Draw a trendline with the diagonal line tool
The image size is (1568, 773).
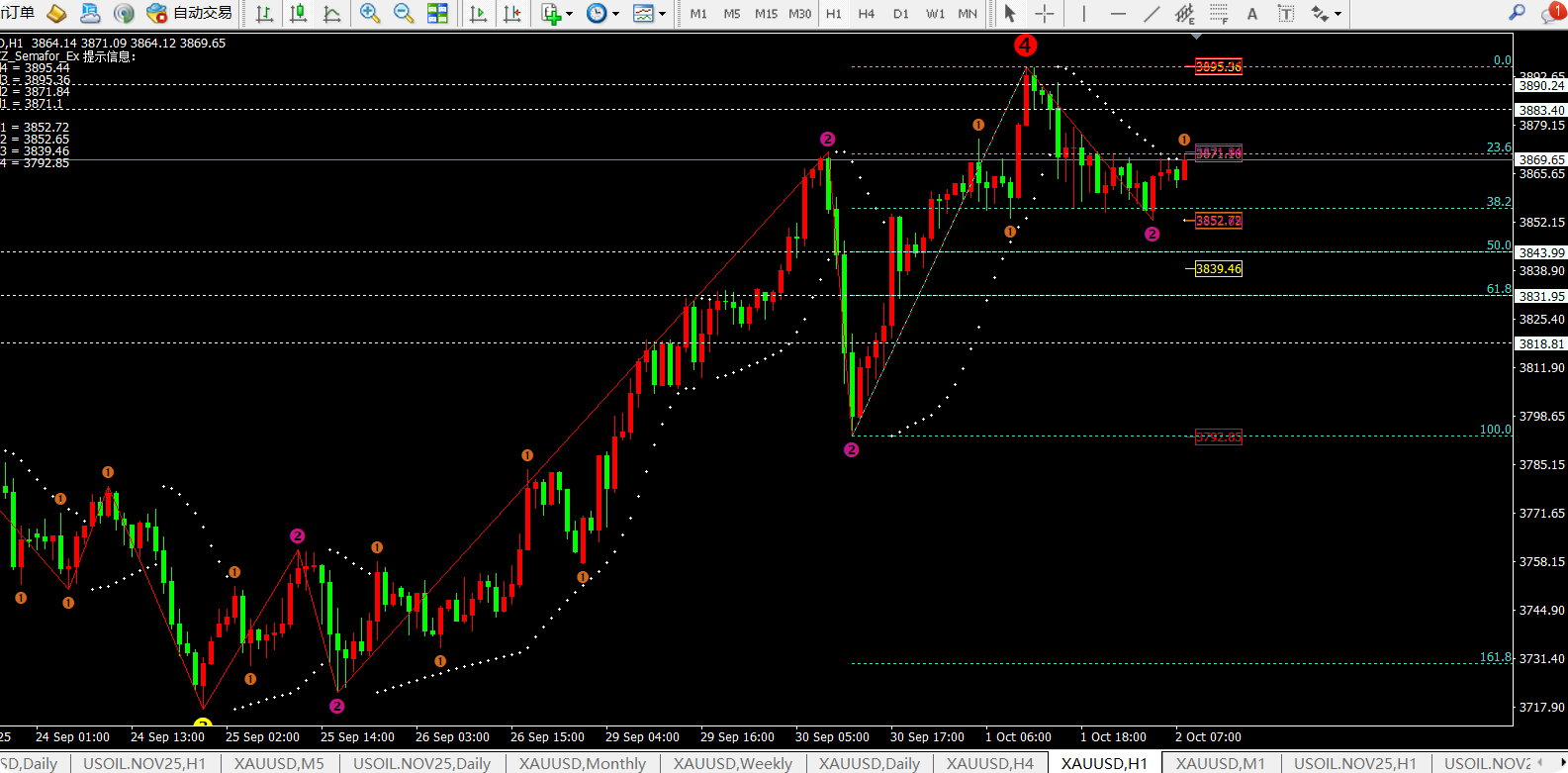1152,14
